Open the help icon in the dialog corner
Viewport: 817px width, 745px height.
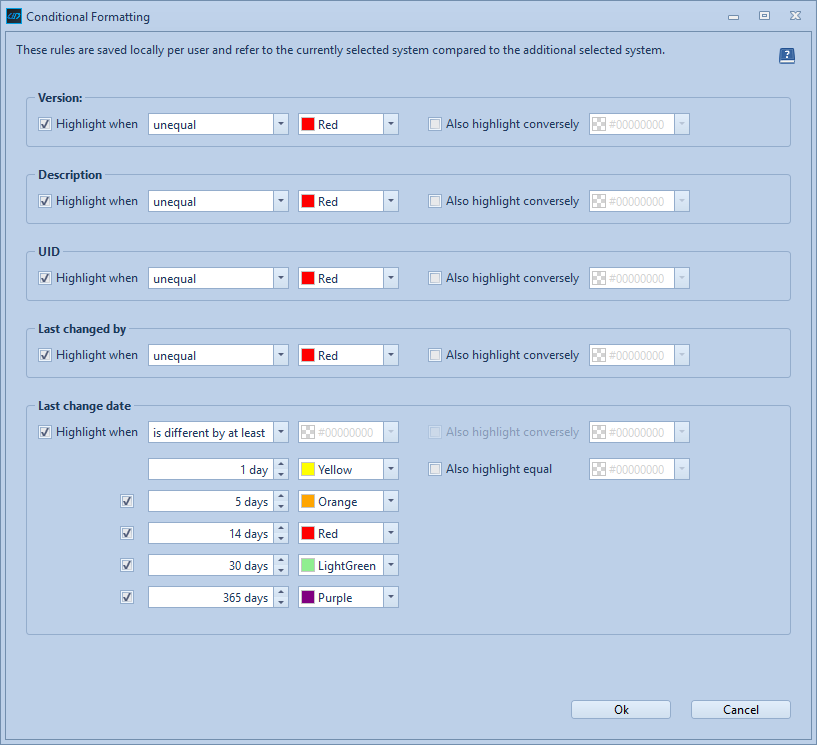[787, 55]
